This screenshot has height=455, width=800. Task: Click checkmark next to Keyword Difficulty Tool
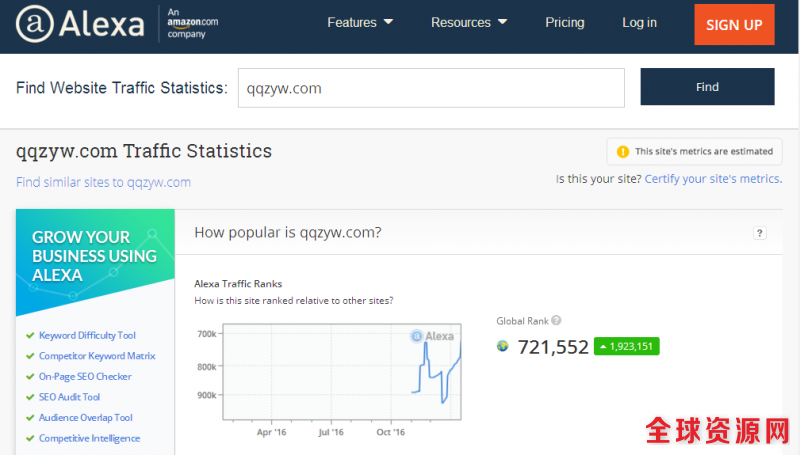pyautogui.click(x=30, y=336)
